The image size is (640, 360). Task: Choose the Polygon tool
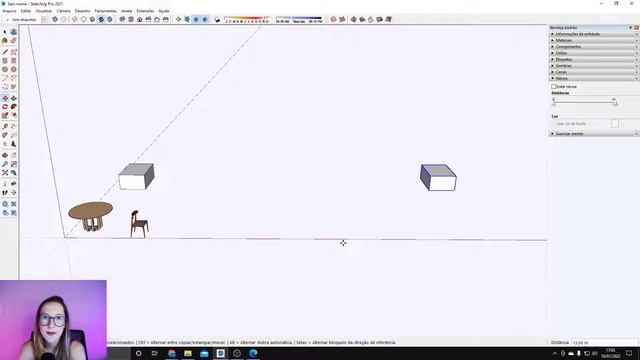(13, 69)
